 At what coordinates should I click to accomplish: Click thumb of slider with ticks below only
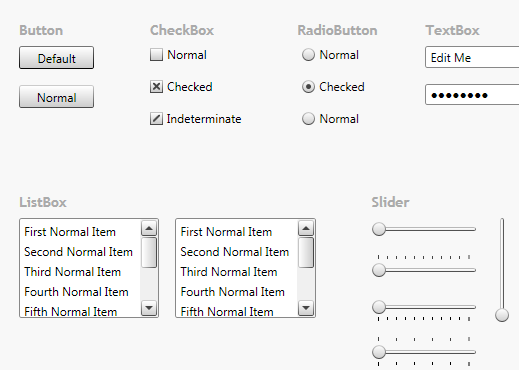(x=379, y=307)
